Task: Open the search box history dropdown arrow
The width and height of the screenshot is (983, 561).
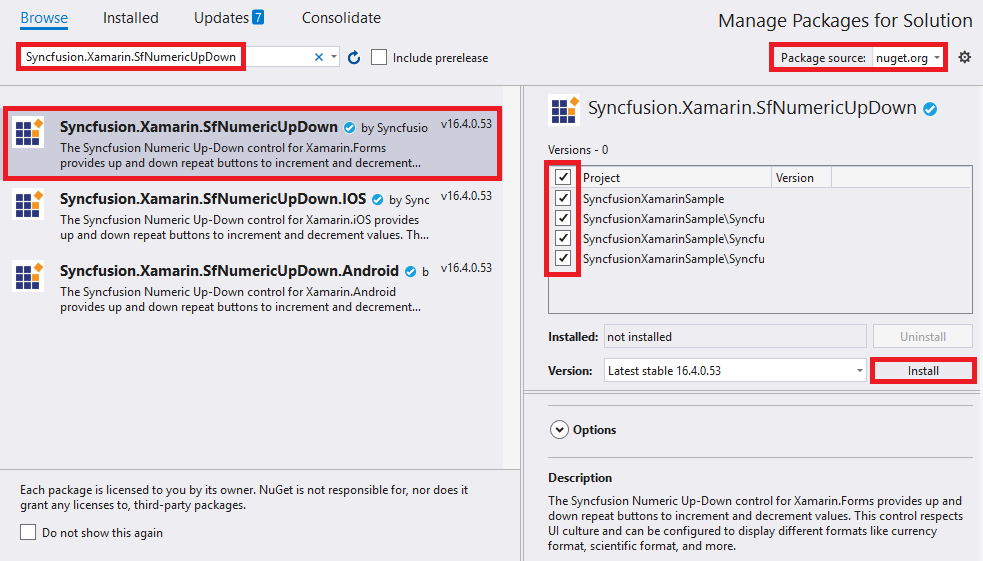Action: click(x=334, y=58)
